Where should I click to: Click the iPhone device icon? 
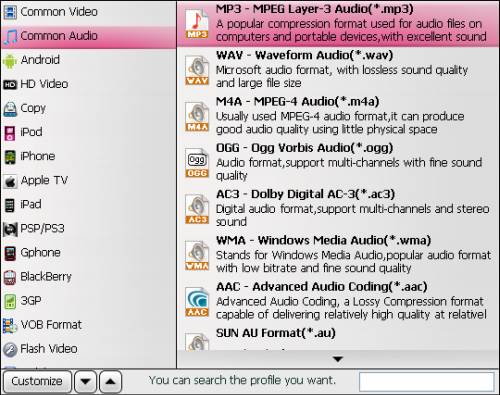click(10, 157)
